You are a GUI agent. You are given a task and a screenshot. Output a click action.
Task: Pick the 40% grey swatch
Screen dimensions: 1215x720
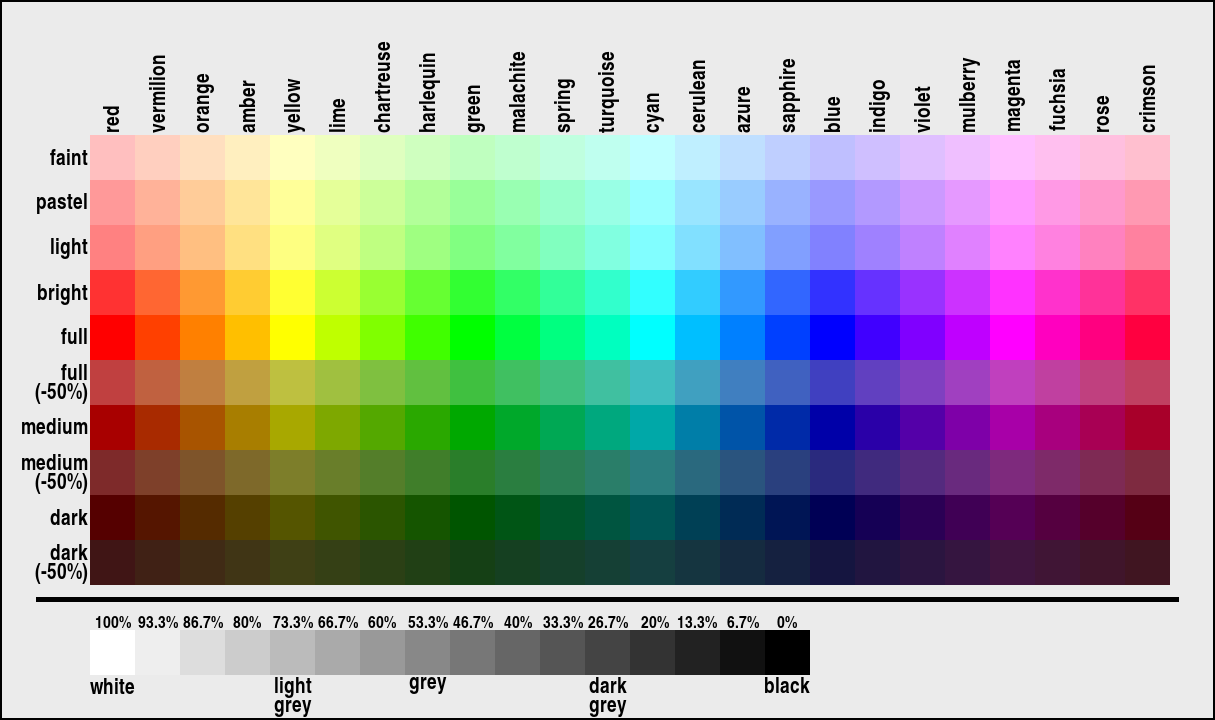[519, 650]
